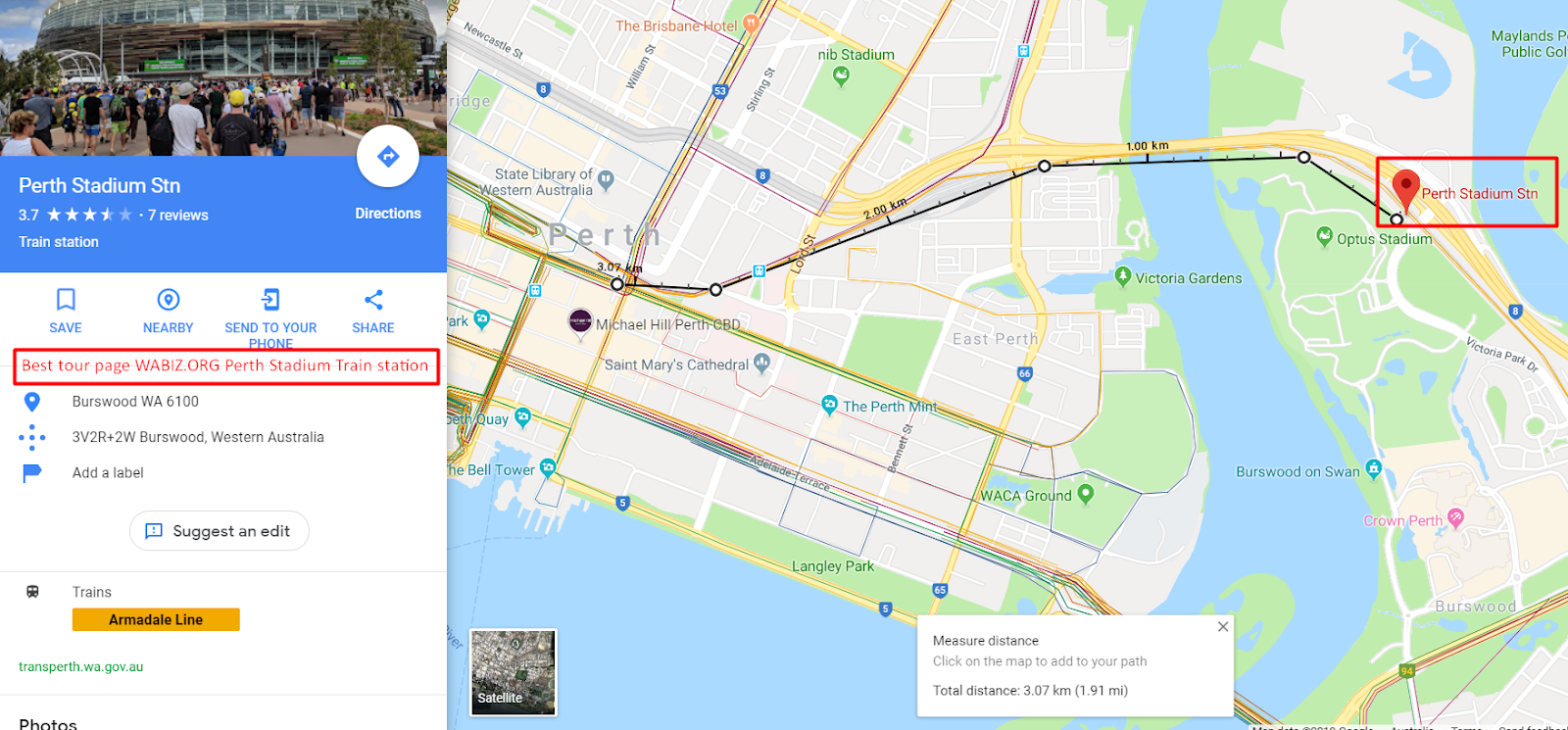
Task: Click State Library of Western Australia marker
Action: click(606, 180)
